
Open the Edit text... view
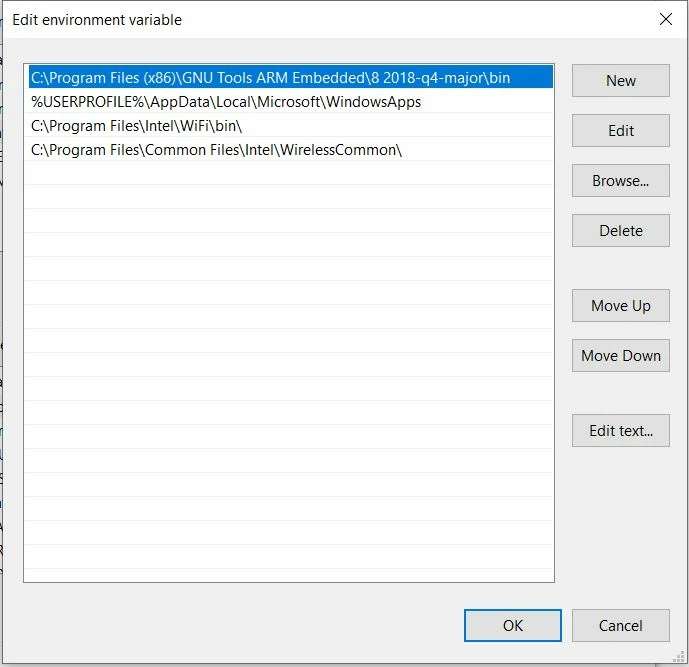point(620,431)
